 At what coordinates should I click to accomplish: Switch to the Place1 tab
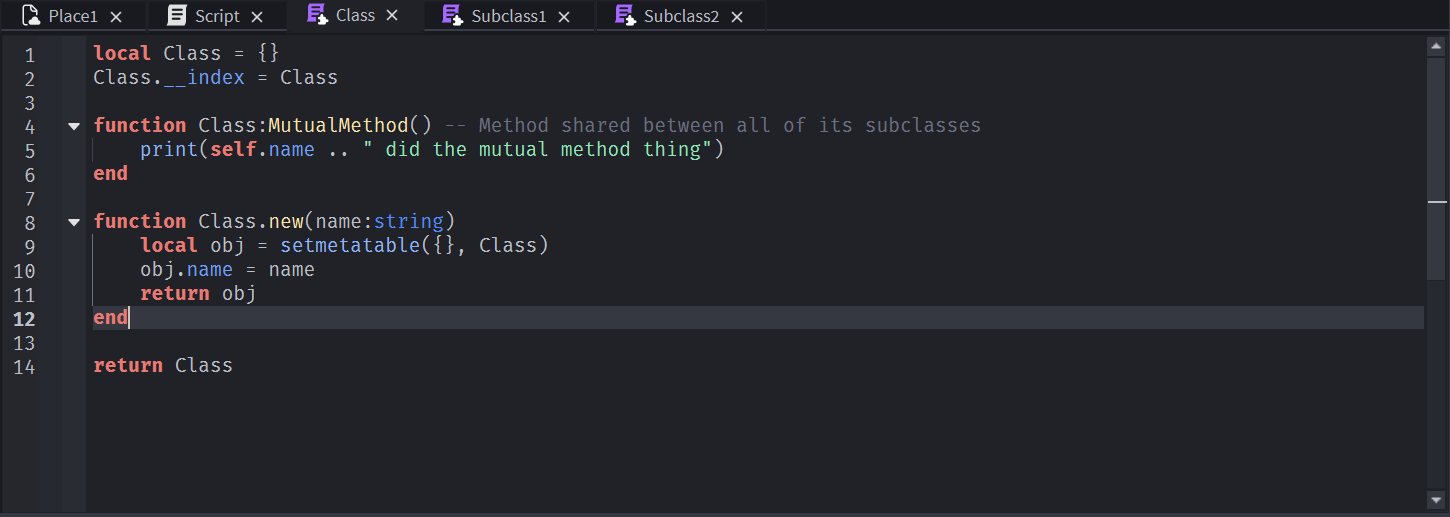73,16
